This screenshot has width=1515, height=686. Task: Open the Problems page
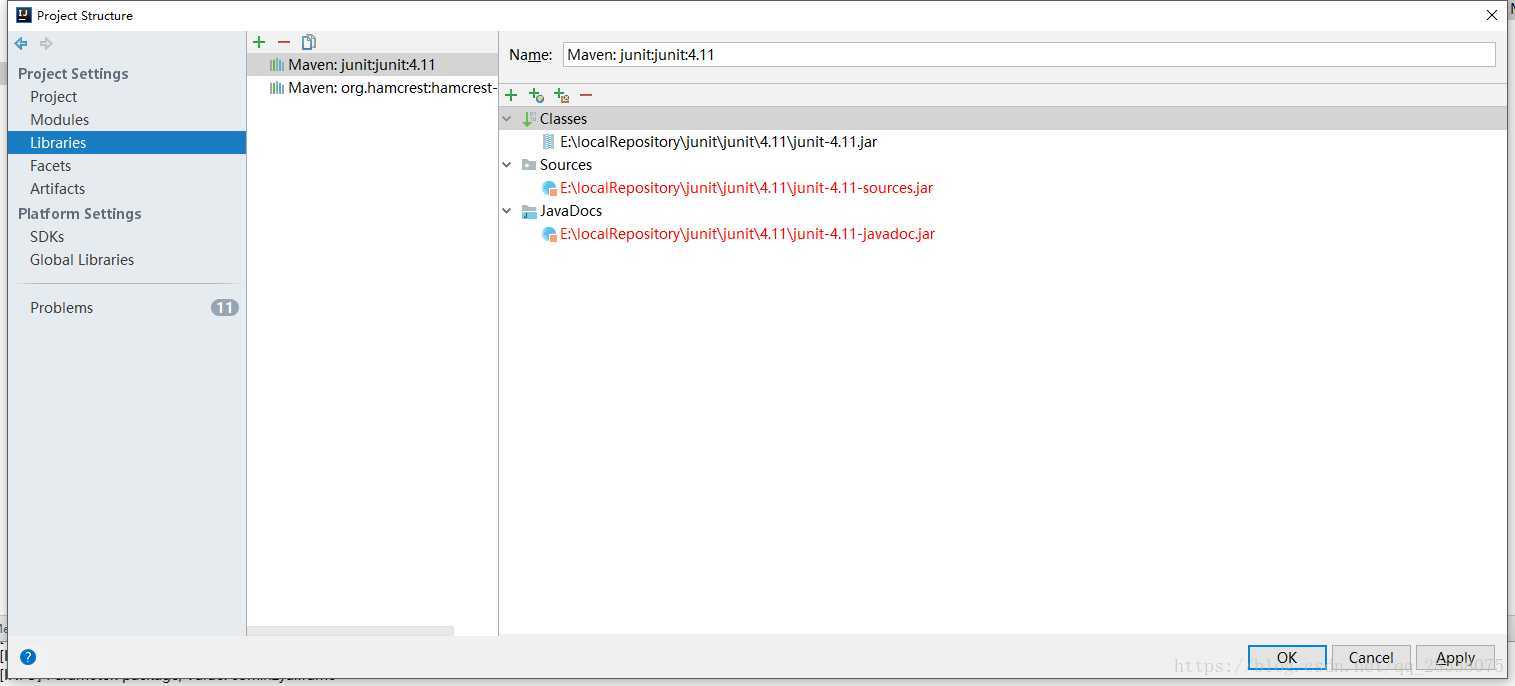pyautogui.click(x=61, y=308)
